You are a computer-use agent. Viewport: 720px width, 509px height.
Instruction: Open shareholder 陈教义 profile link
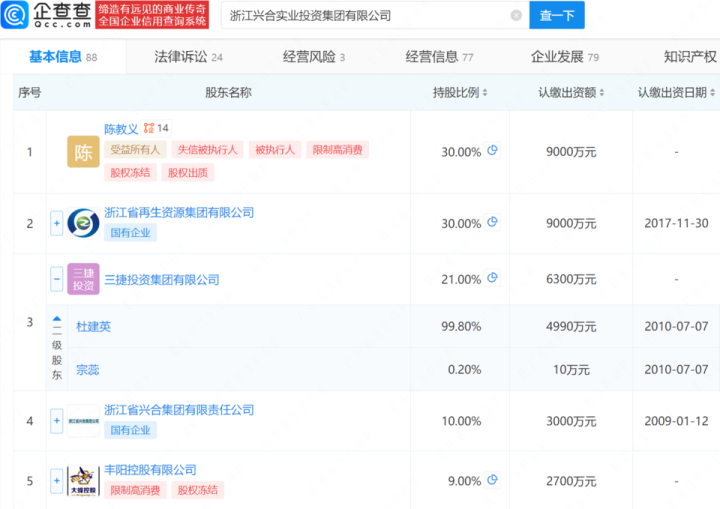(x=121, y=129)
